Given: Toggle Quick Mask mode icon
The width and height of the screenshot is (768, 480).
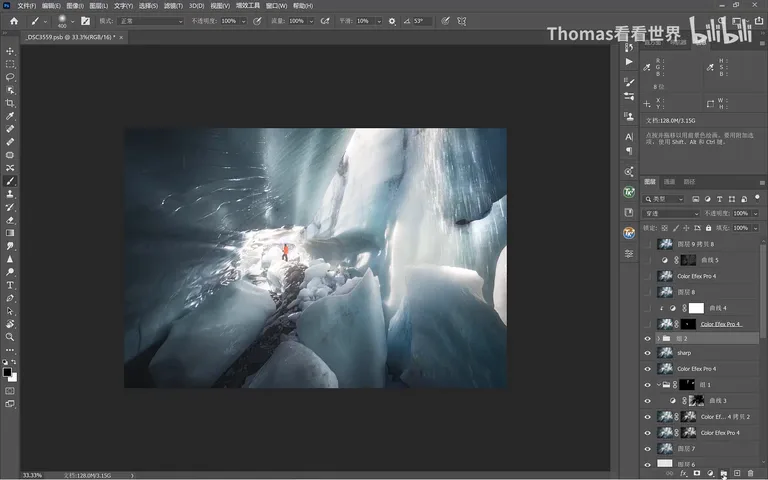Looking at the screenshot, I should pyautogui.click(x=10, y=391).
